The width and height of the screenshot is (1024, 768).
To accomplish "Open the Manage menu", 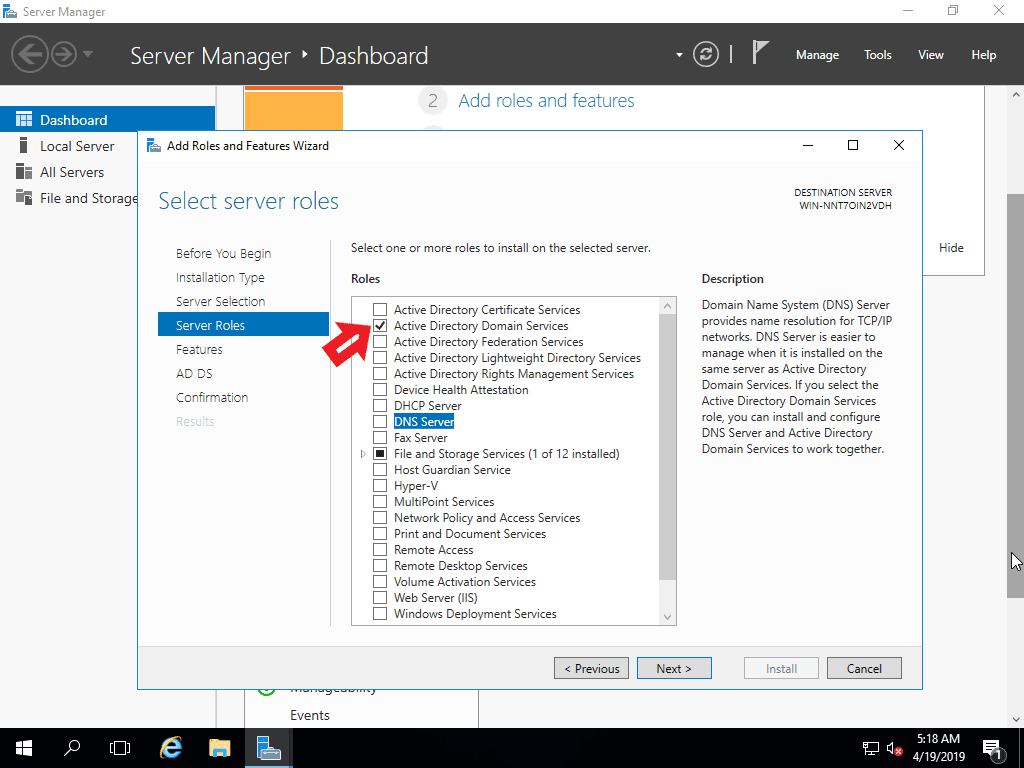I will click(x=817, y=55).
